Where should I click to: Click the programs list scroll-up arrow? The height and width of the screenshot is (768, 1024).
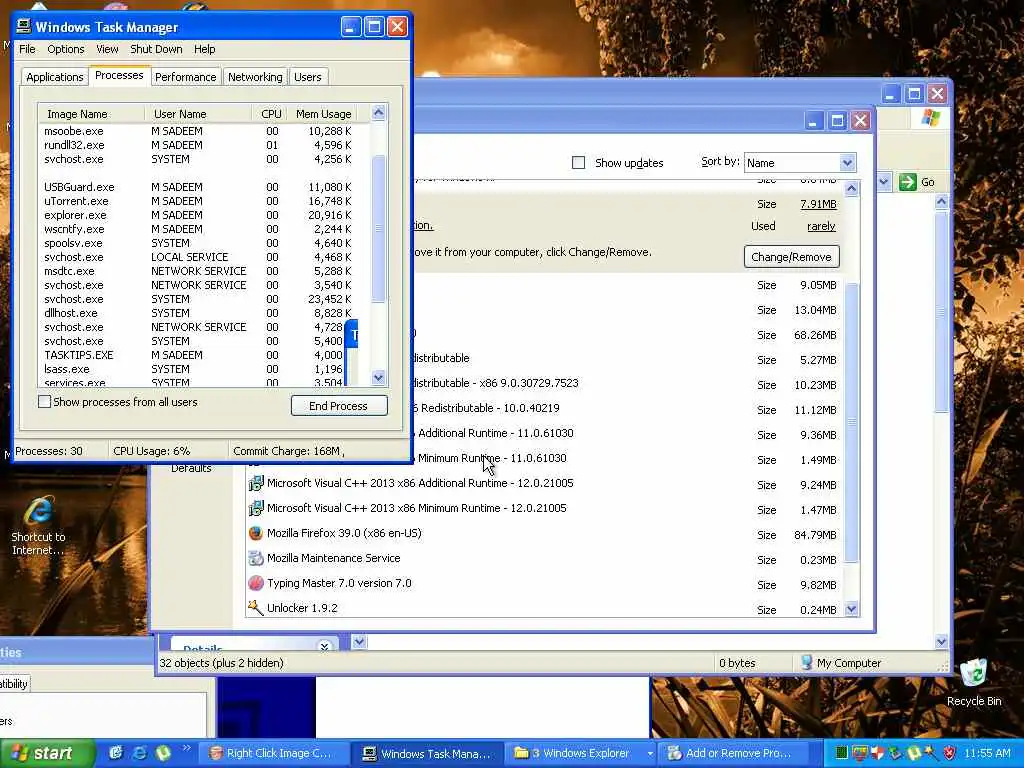851,189
